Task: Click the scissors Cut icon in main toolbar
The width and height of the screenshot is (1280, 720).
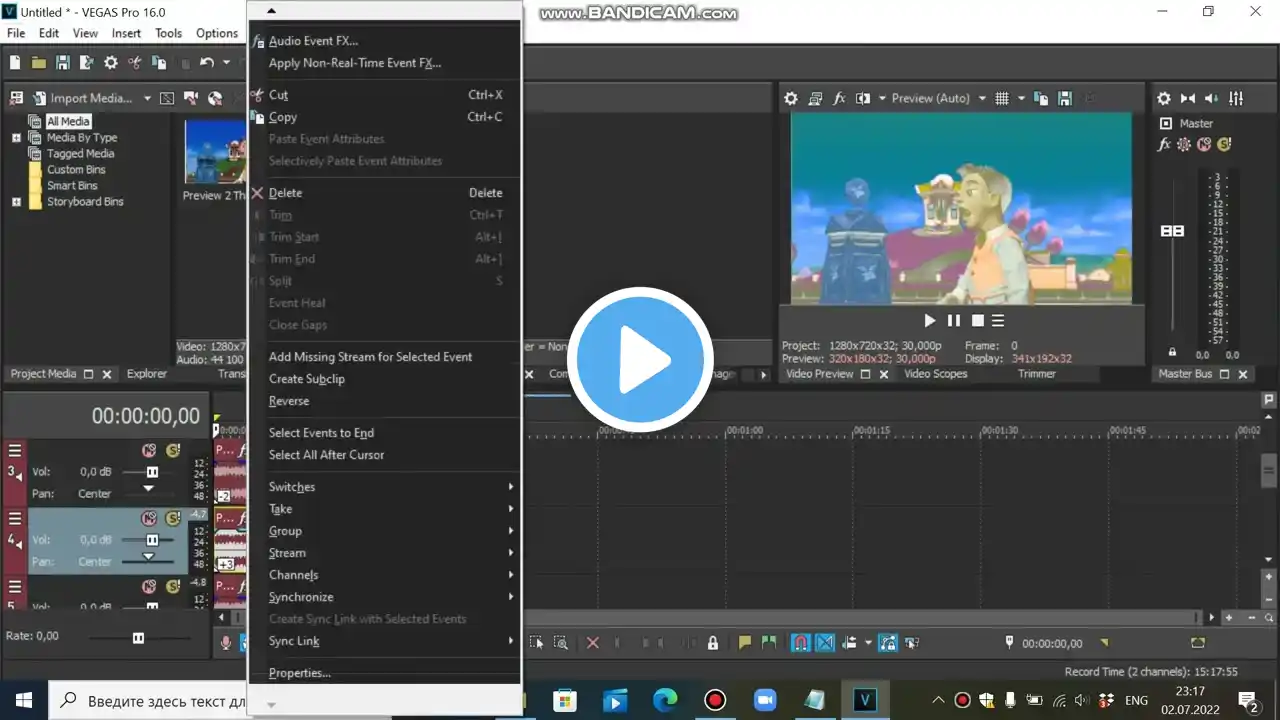Action: [x=135, y=62]
